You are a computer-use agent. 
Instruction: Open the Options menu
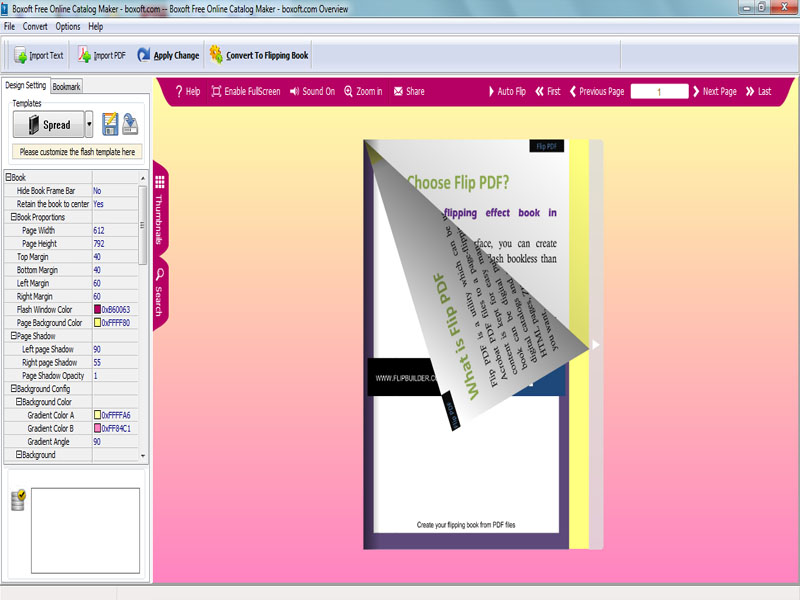point(68,27)
